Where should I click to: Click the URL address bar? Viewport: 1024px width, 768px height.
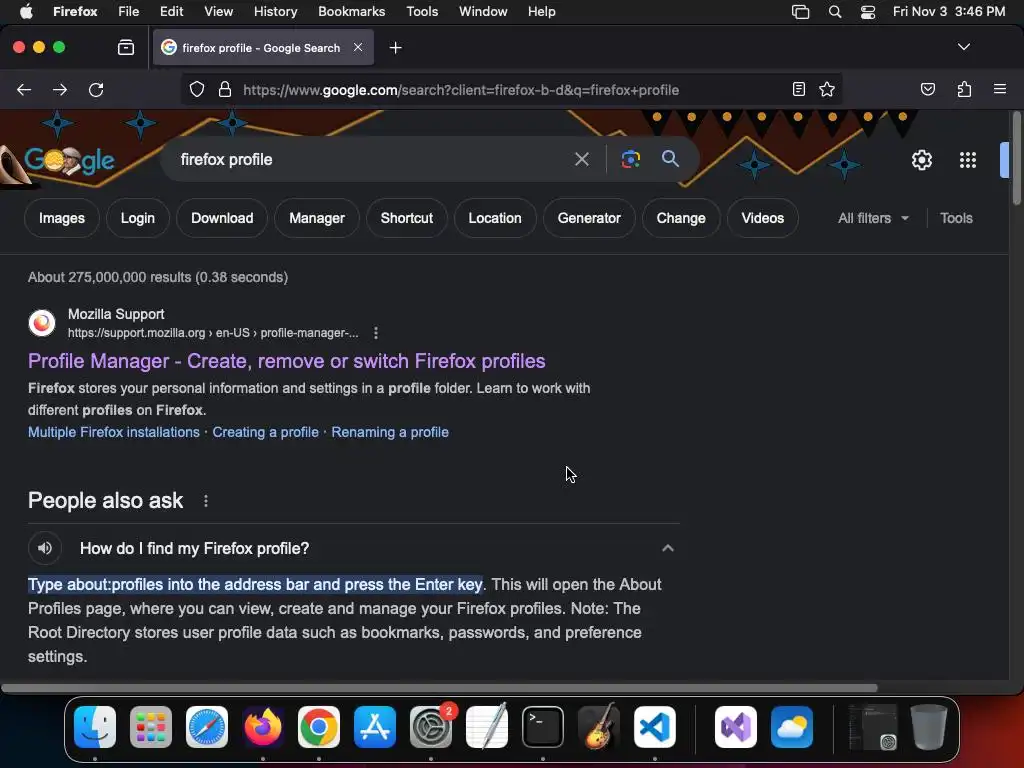[511, 90]
